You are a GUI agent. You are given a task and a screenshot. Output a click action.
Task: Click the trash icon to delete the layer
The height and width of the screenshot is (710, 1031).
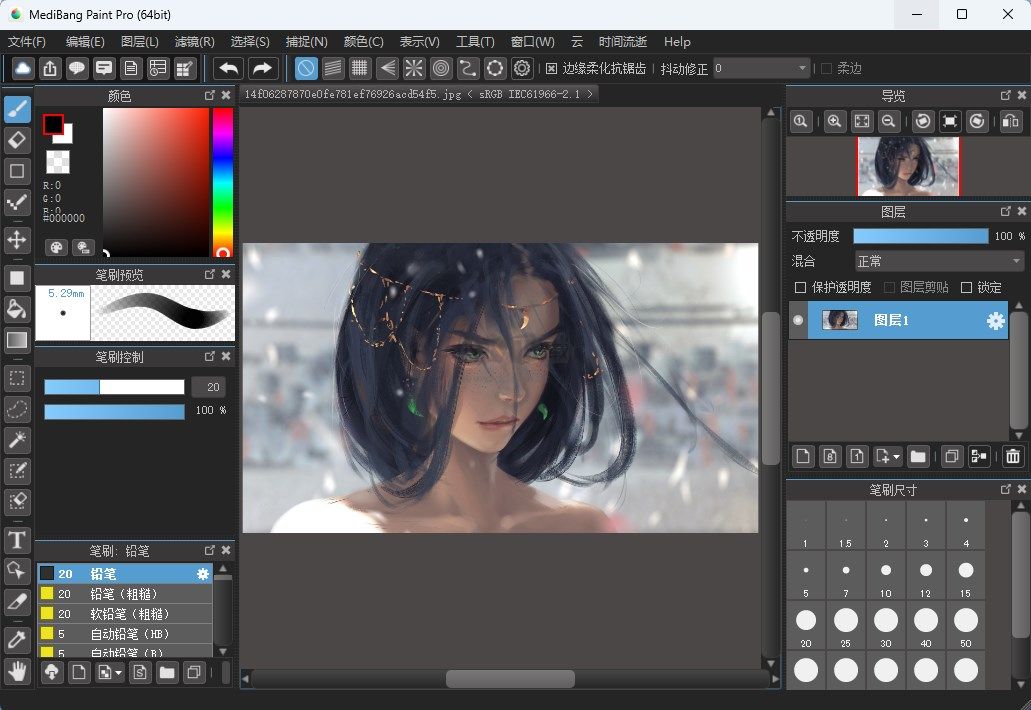coord(1012,456)
